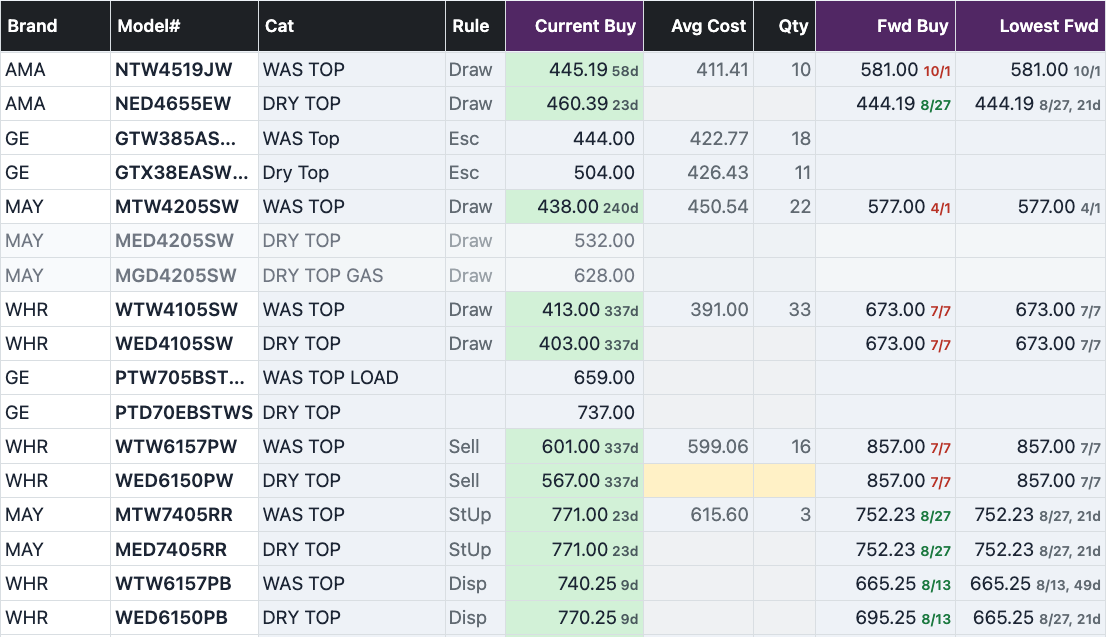Click Current Buy 444.00 cell

pos(574,138)
